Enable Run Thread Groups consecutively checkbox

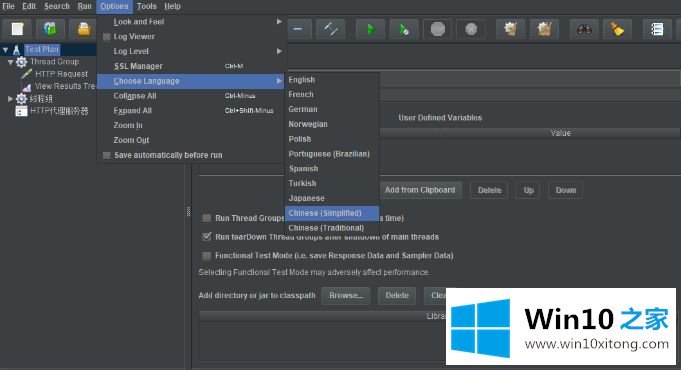207,218
